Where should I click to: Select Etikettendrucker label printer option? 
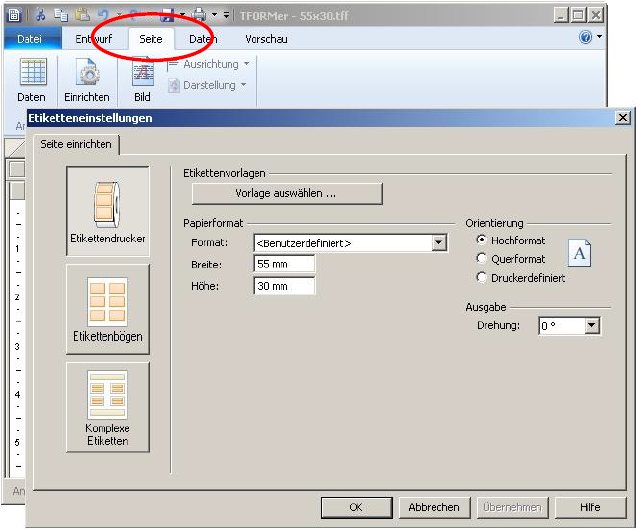tap(107, 211)
